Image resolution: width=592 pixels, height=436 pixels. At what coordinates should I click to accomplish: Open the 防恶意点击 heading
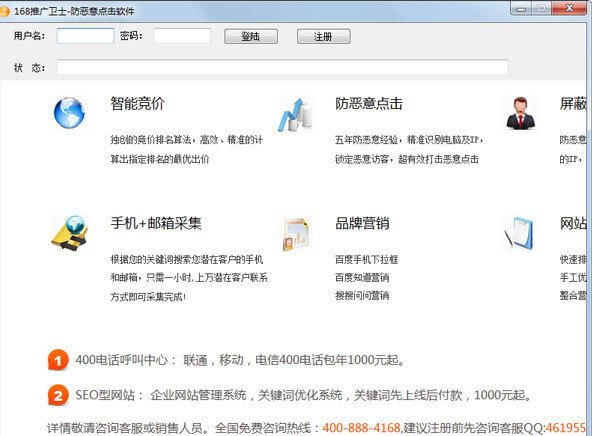coord(369,103)
